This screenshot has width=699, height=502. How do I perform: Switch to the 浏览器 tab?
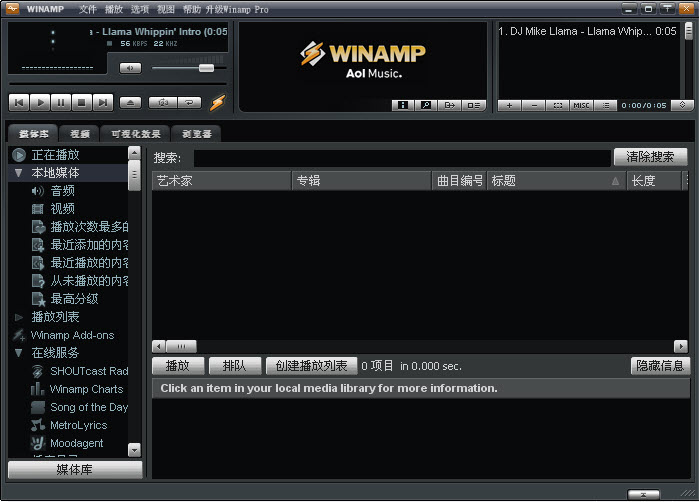pos(197,134)
